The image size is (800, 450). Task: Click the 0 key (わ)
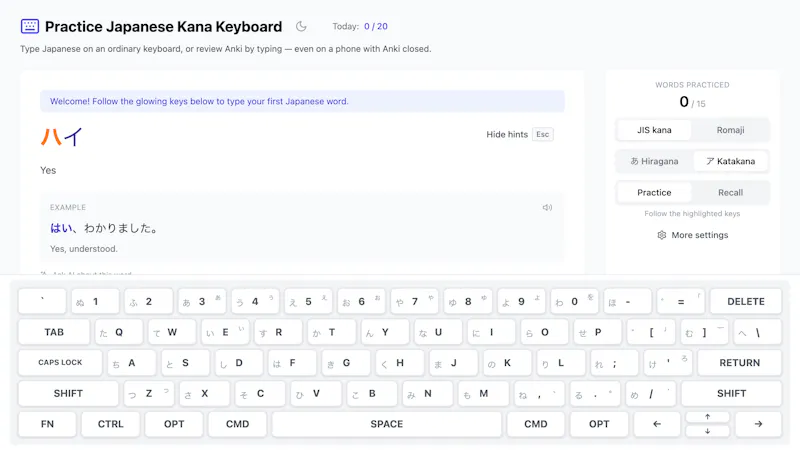tap(574, 302)
